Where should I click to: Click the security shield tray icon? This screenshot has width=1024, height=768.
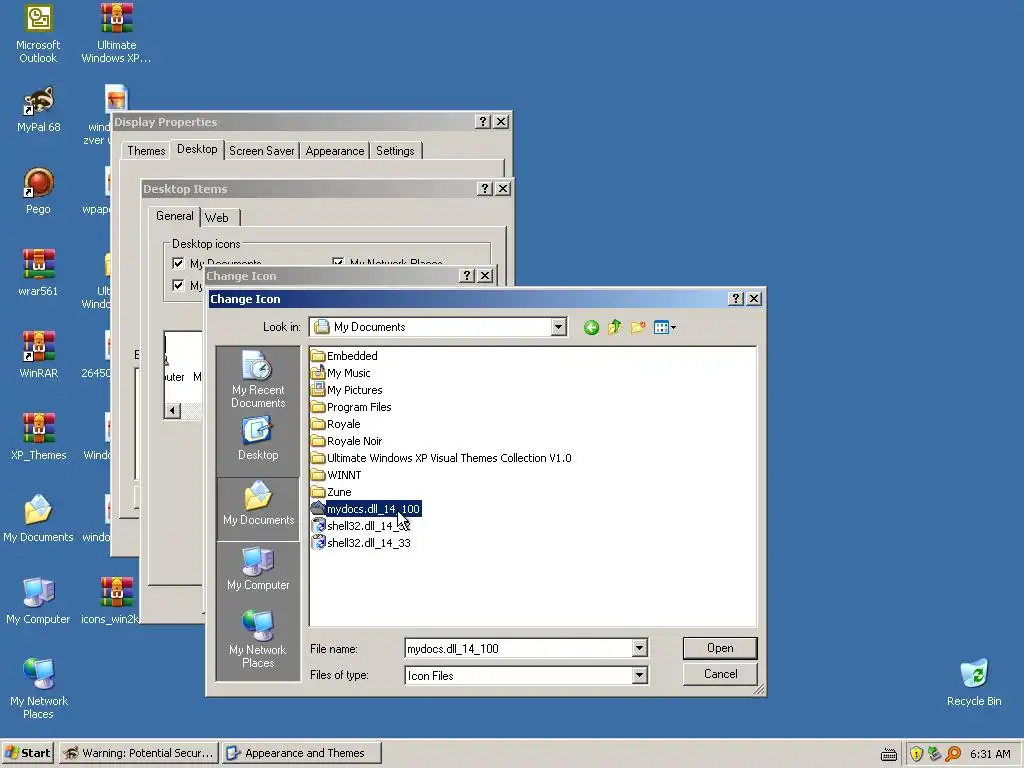(x=916, y=754)
